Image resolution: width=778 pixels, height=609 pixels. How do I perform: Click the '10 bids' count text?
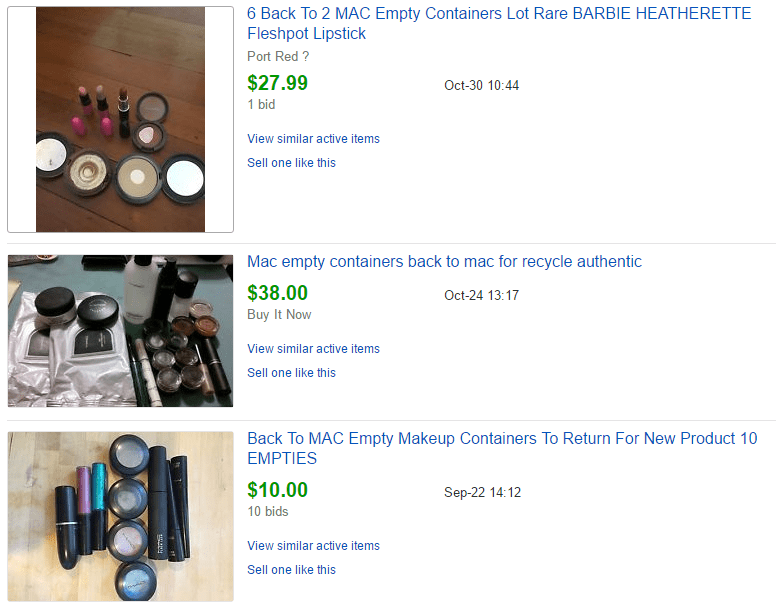267,512
